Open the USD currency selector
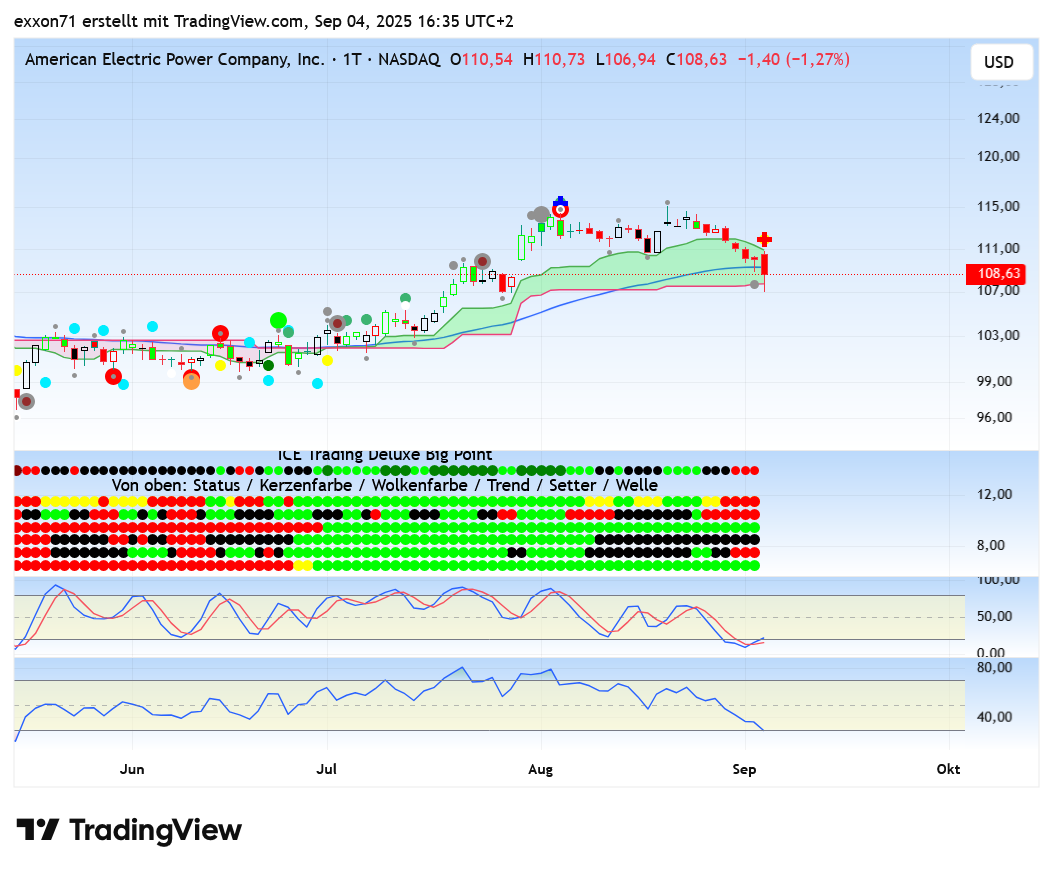1053x873 pixels. (x=998, y=62)
